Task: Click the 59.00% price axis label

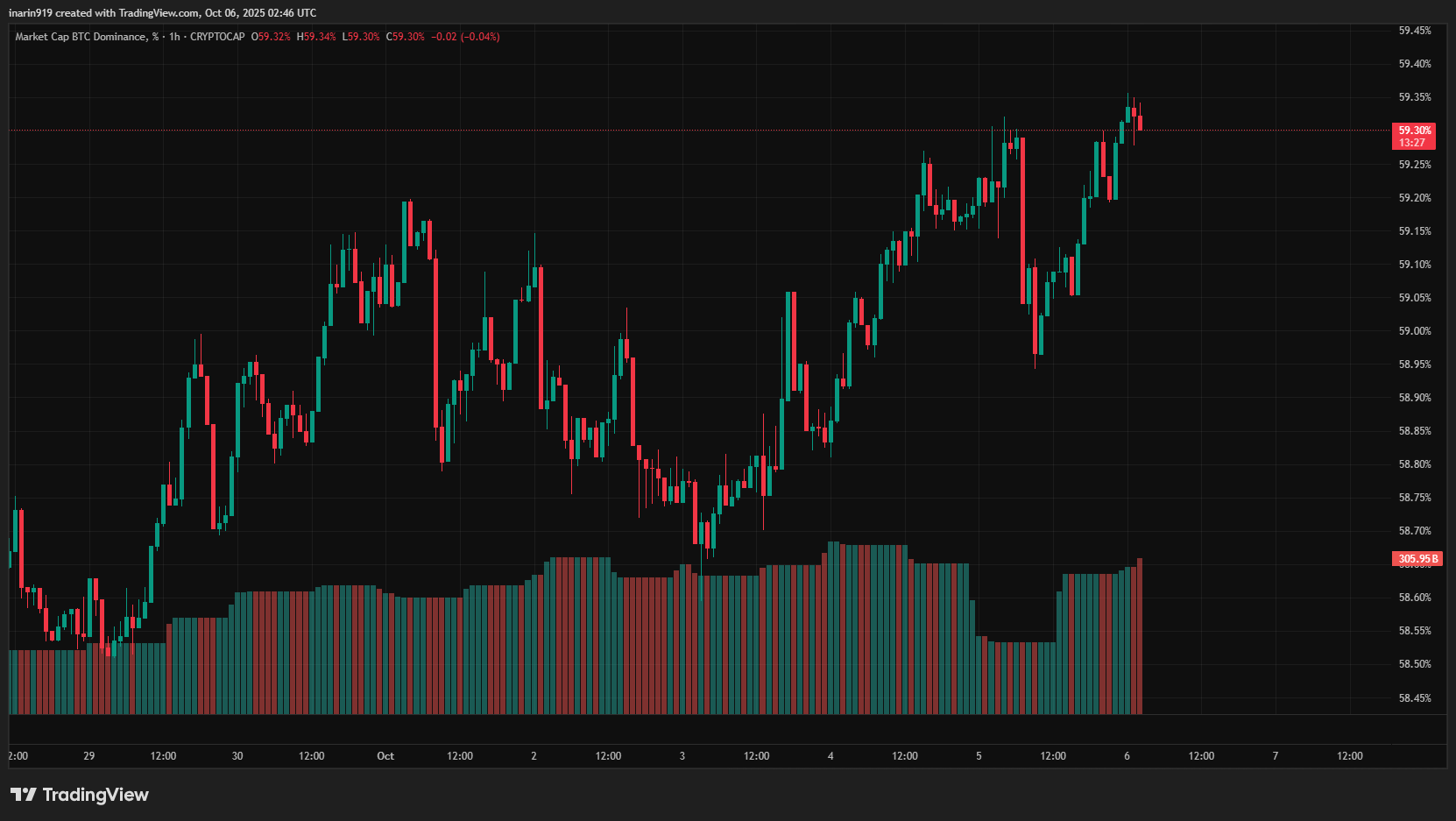Action: 1414,331
